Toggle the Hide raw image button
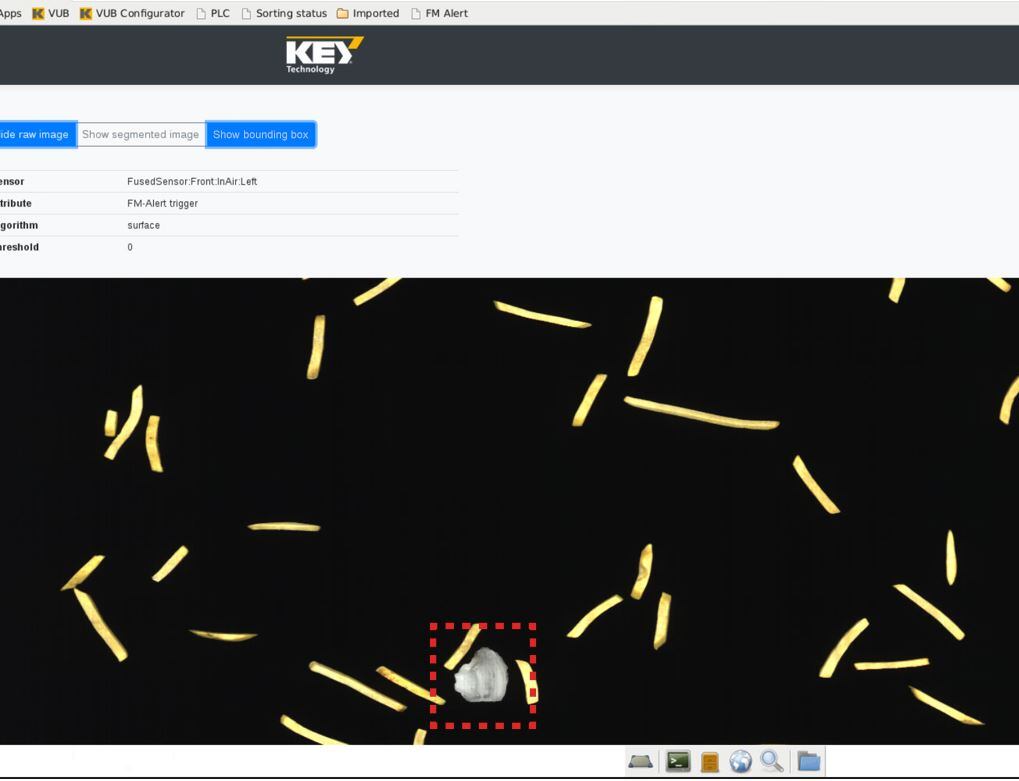The height and width of the screenshot is (781, 1019). pyautogui.click(x=35, y=135)
